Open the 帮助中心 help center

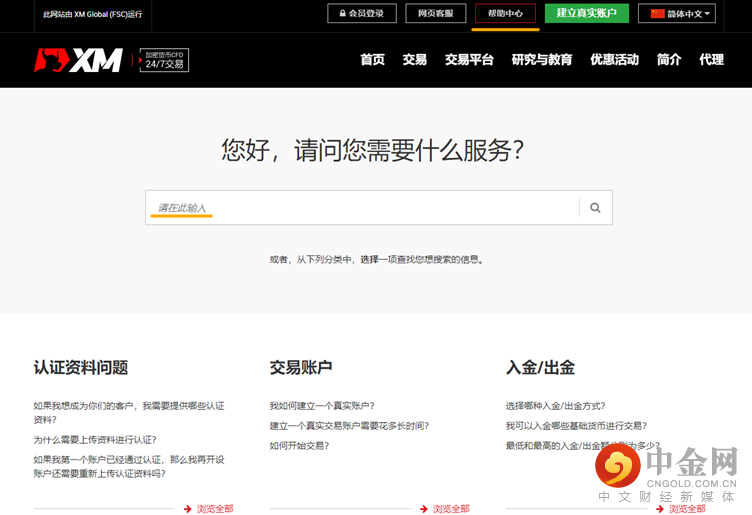tap(505, 13)
